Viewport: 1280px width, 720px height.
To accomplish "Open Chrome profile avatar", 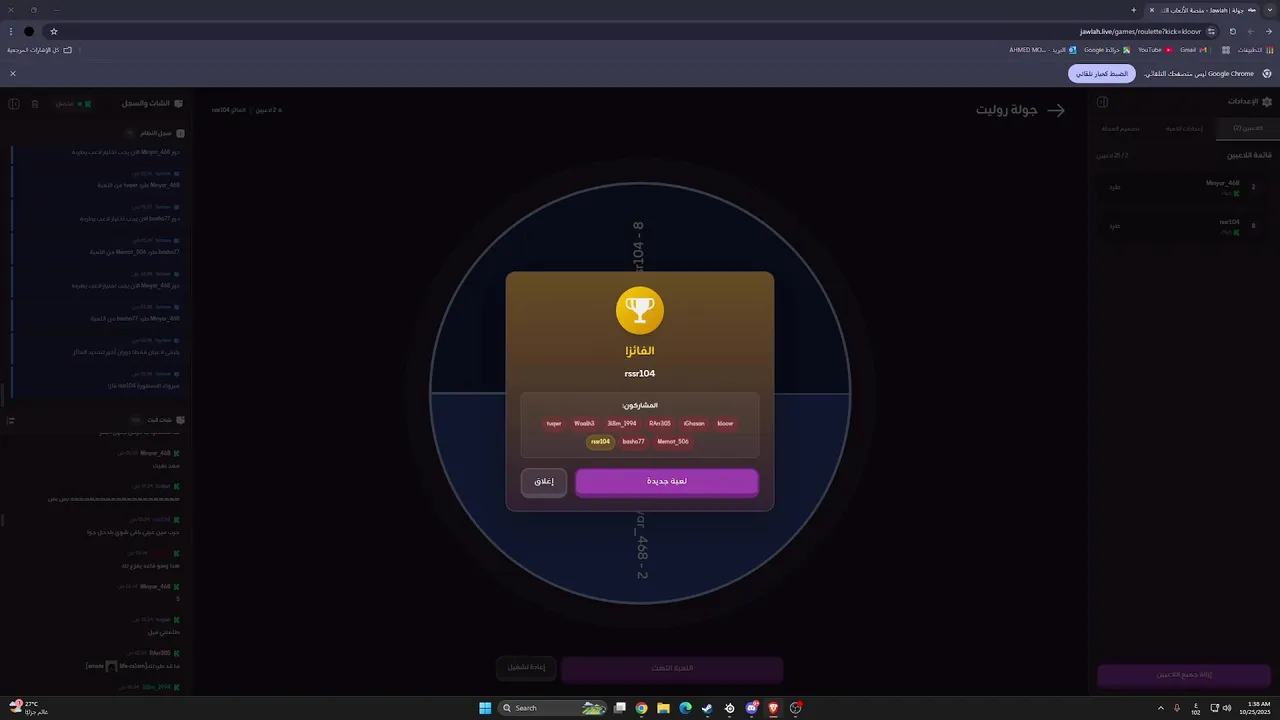I will pyautogui.click(x=29, y=31).
